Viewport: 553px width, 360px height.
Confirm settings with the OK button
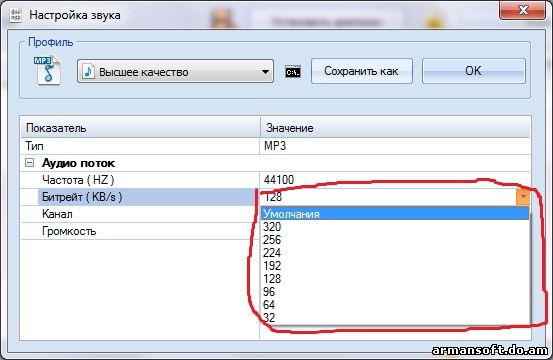[473, 71]
